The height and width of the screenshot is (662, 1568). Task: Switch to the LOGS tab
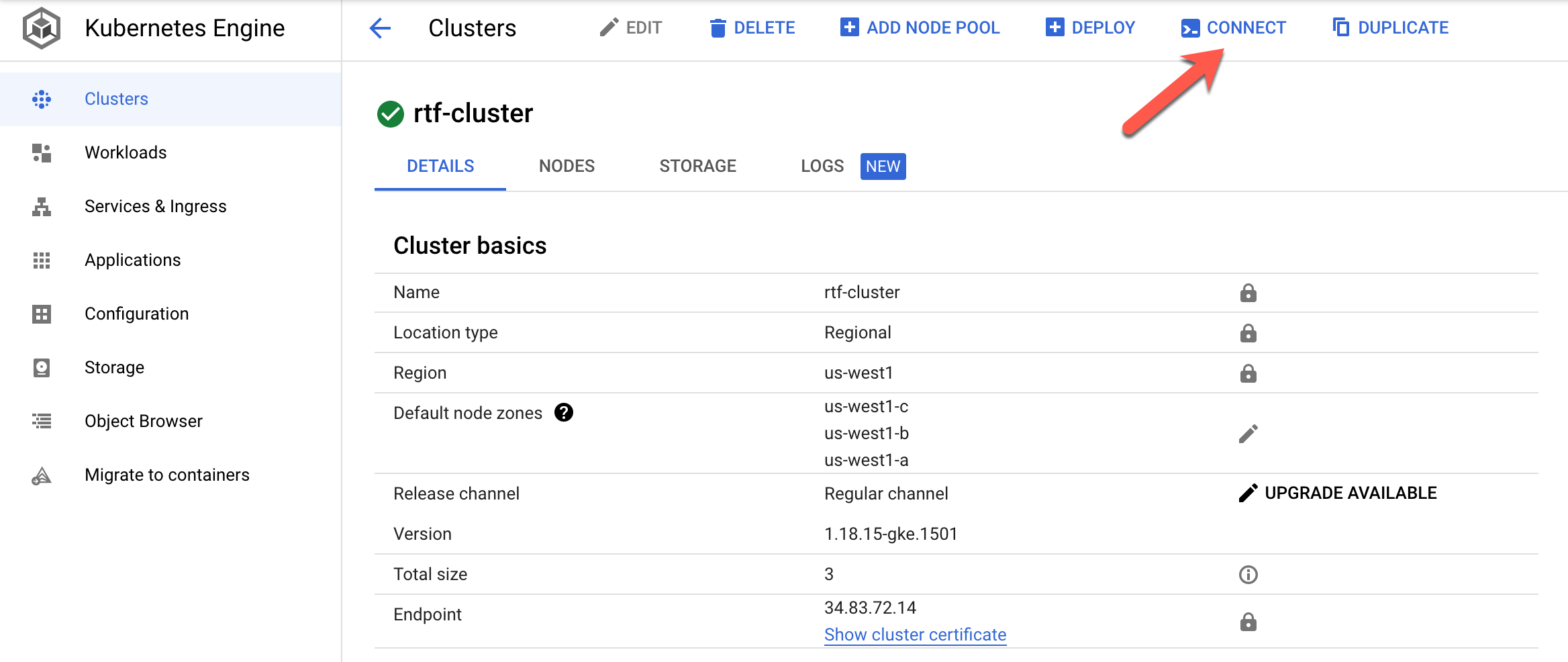(x=822, y=167)
